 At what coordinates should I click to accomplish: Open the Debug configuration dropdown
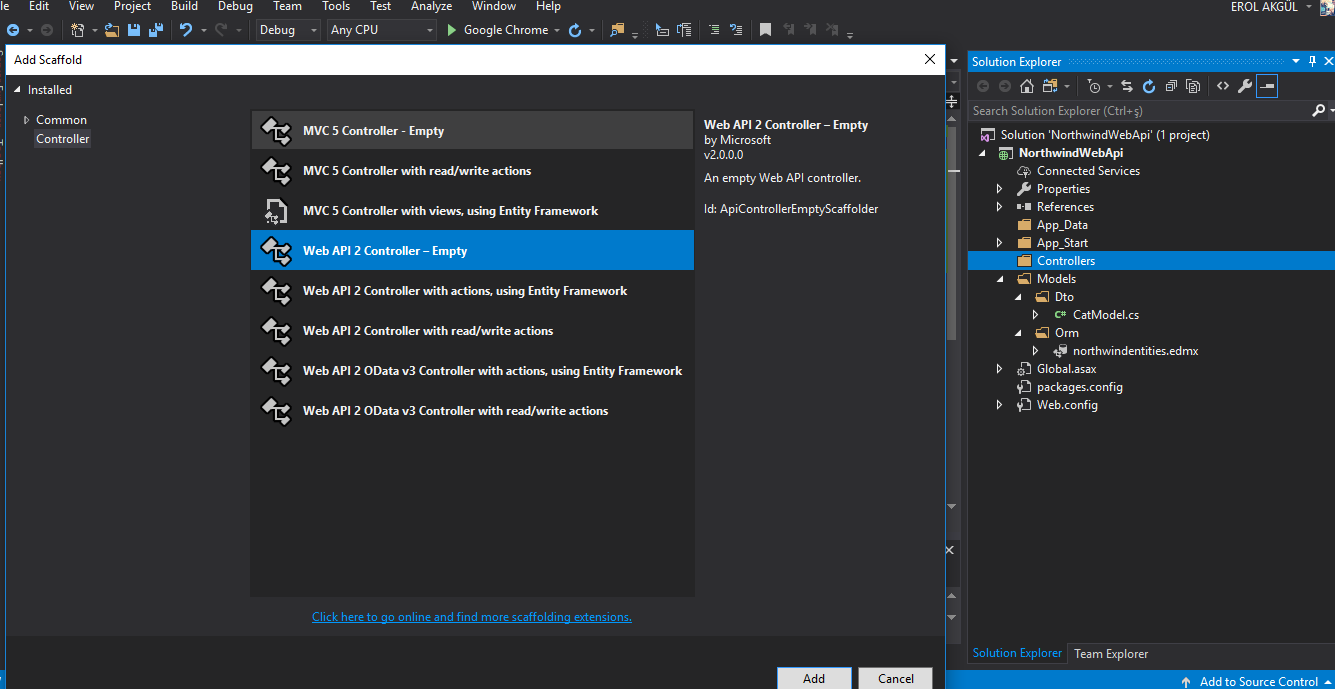[x=288, y=30]
